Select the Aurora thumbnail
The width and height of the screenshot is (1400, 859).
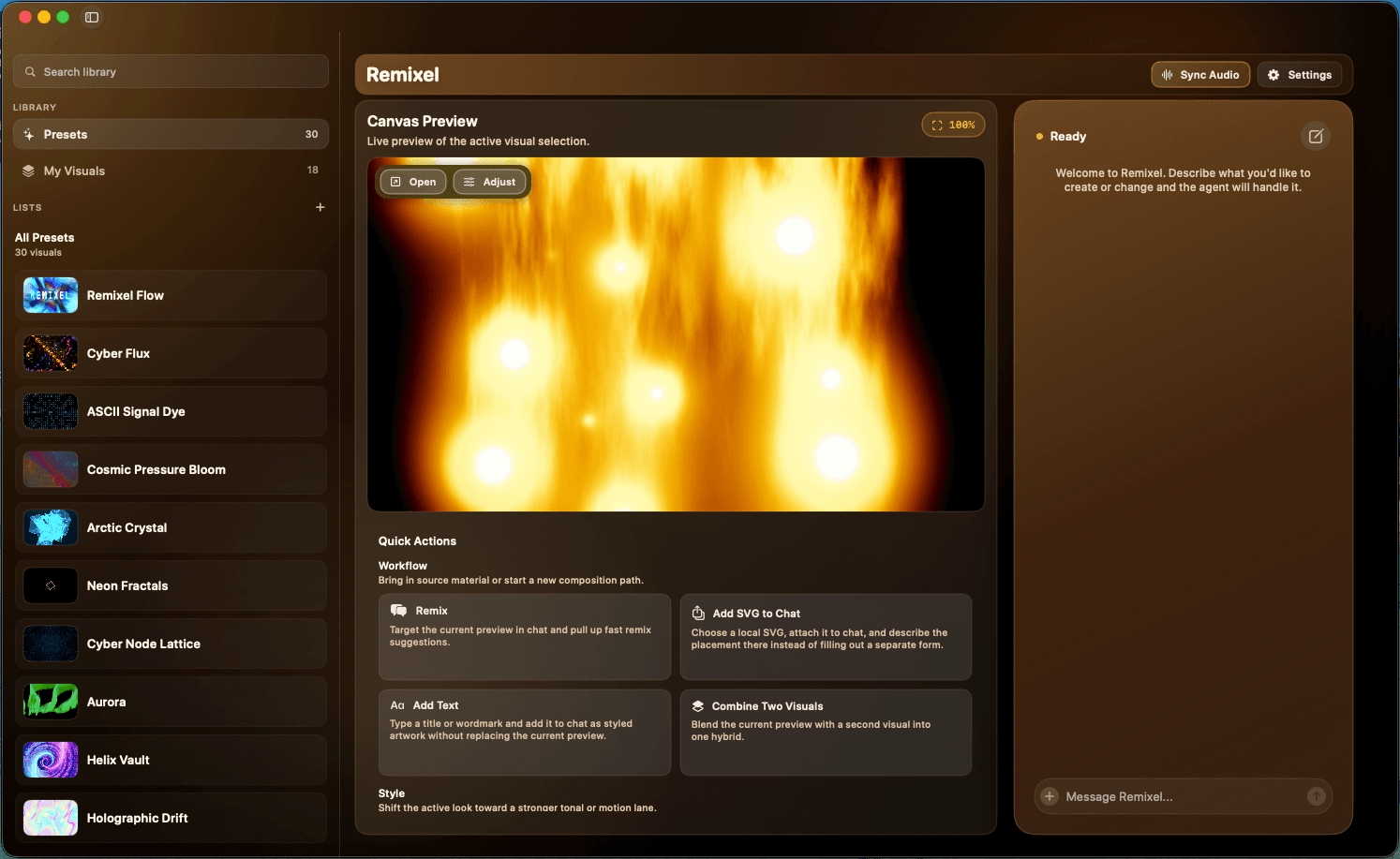pos(51,702)
